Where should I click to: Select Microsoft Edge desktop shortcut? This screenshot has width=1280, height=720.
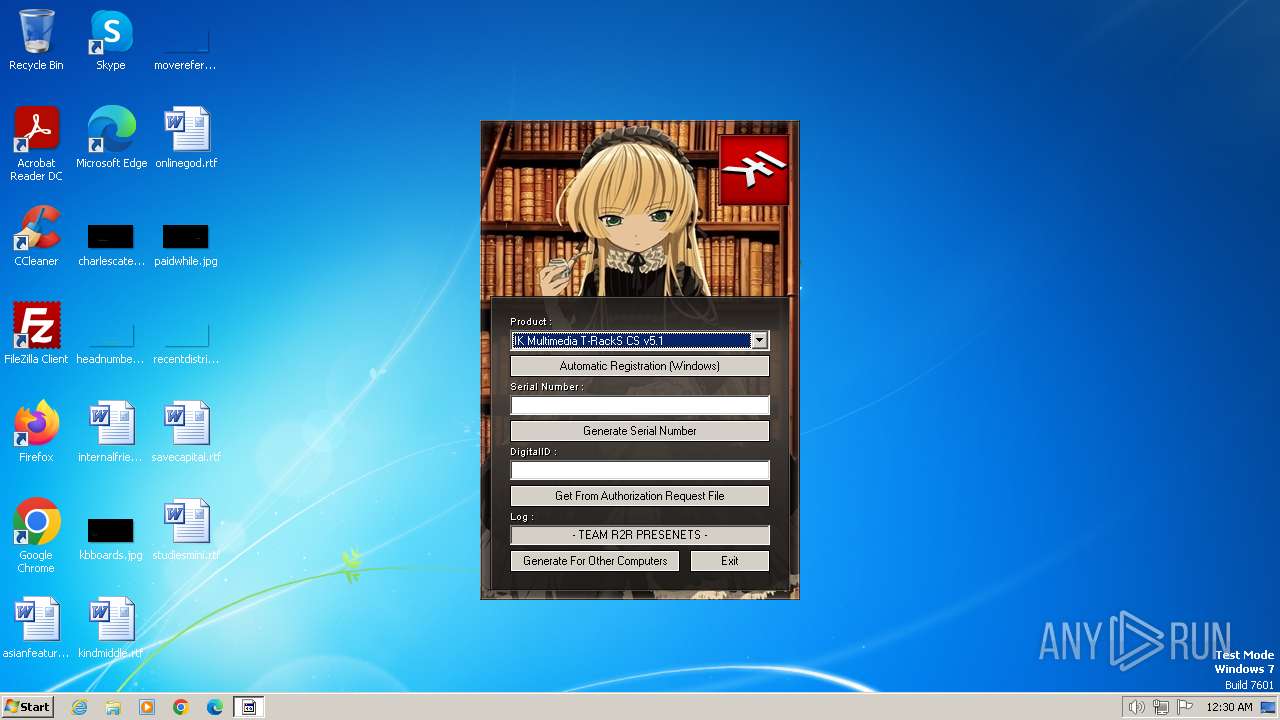(111, 138)
